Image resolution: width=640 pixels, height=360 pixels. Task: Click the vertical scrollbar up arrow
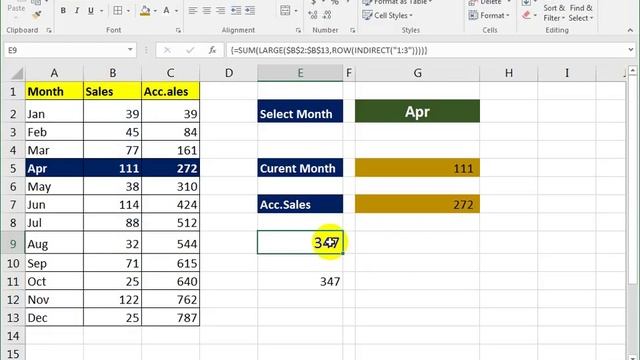click(x=632, y=71)
